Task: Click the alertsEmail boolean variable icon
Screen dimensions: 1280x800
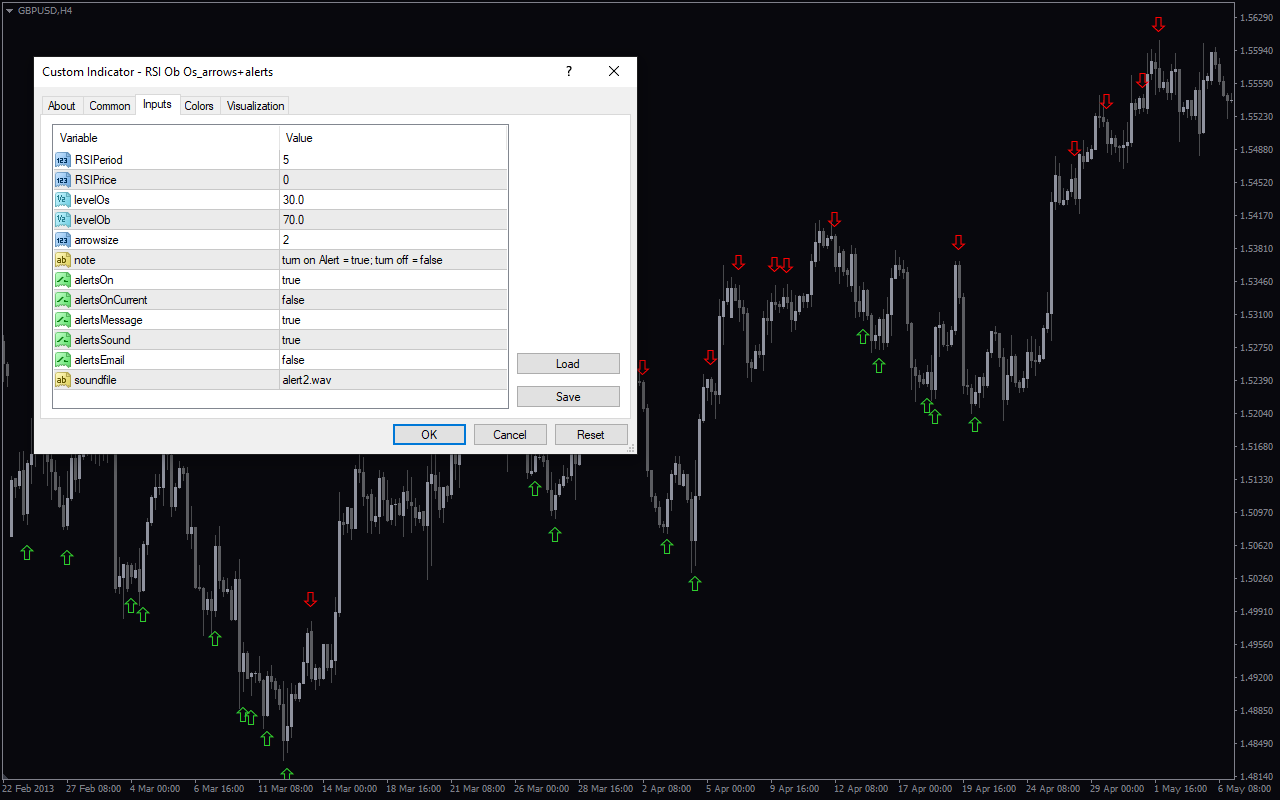Action: click(62, 360)
